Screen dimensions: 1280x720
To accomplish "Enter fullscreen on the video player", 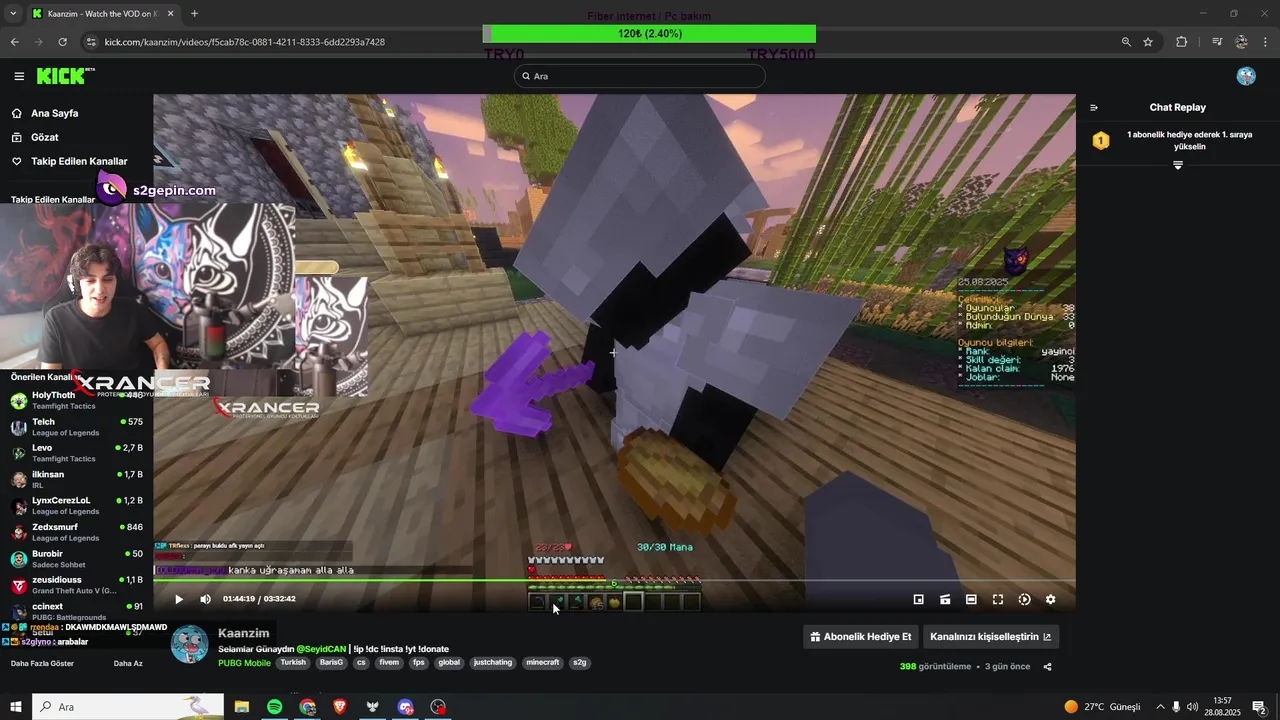I will point(998,599).
